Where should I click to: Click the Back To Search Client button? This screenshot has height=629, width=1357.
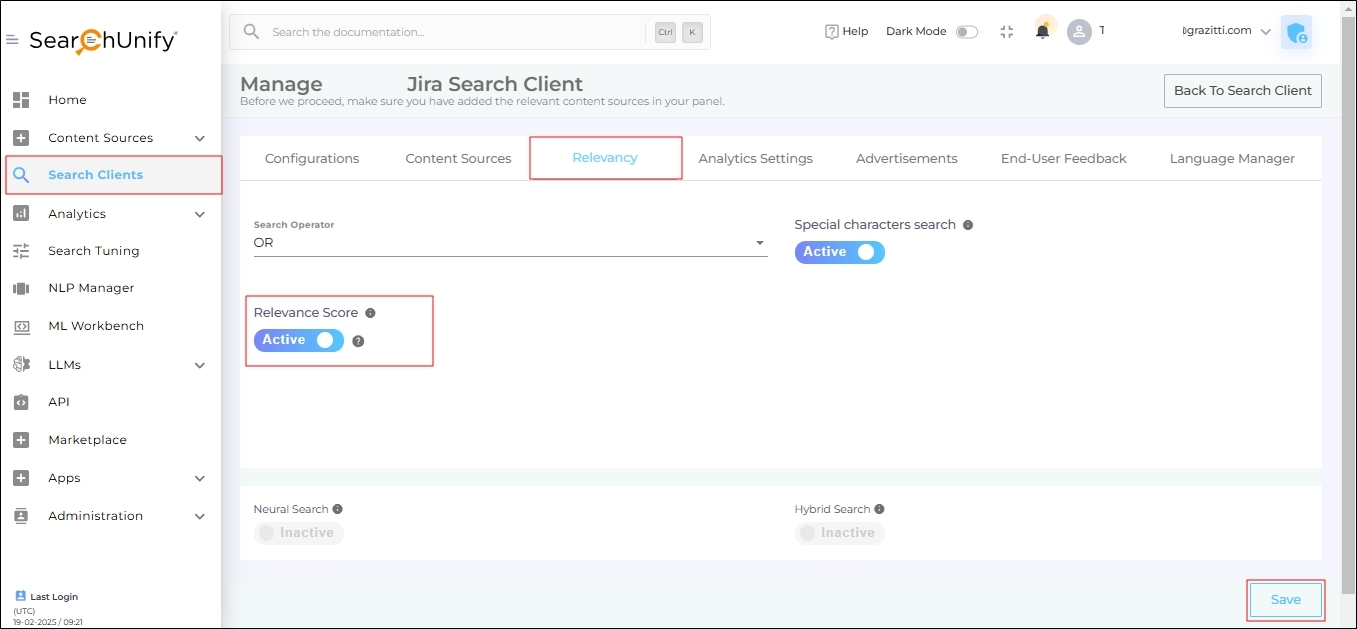click(1242, 91)
